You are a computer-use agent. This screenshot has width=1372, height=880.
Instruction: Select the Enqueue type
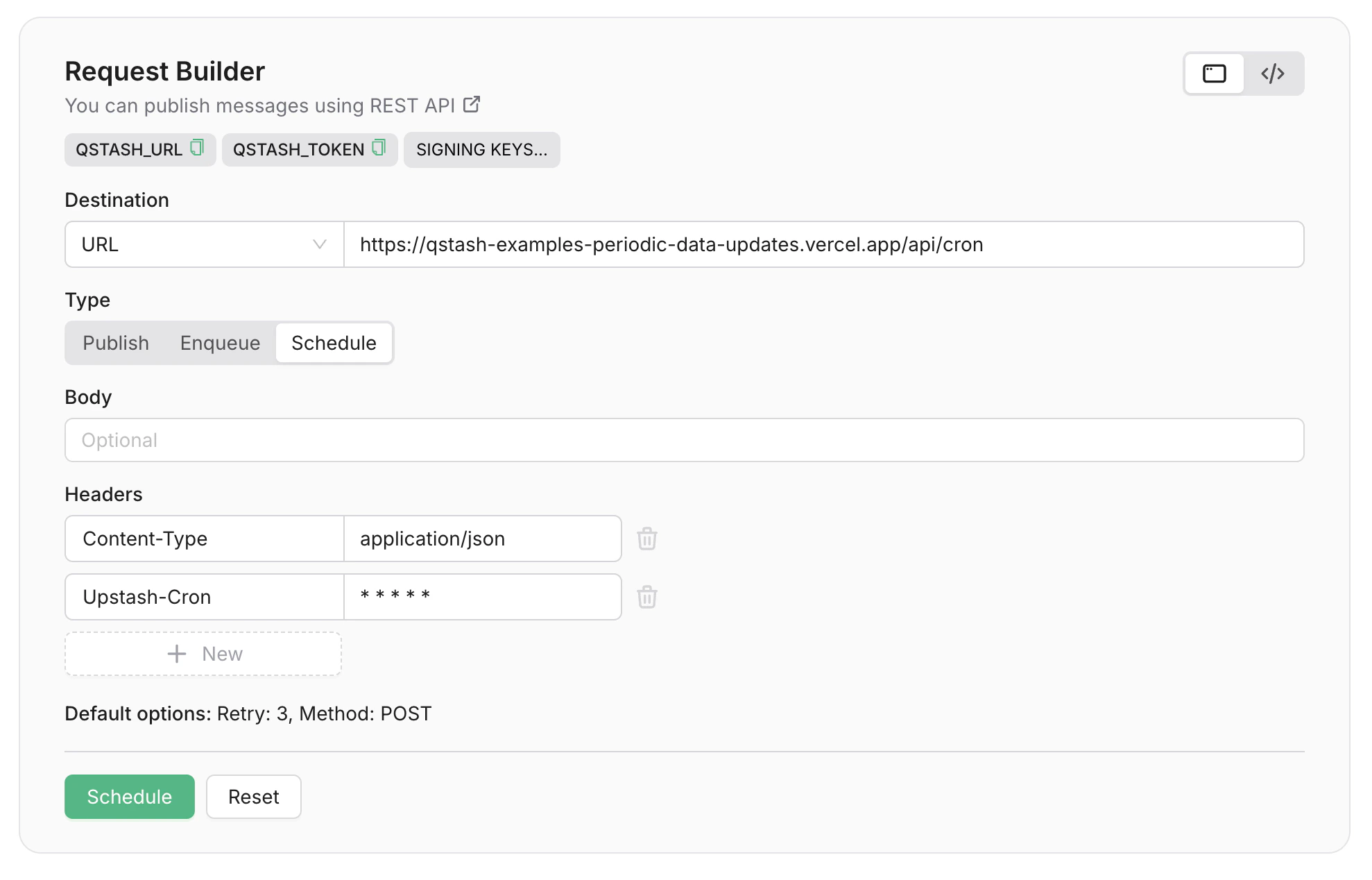pos(220,343)
